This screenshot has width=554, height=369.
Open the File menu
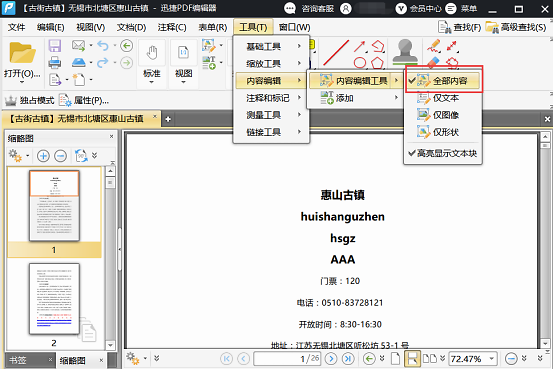pos(16,27)
